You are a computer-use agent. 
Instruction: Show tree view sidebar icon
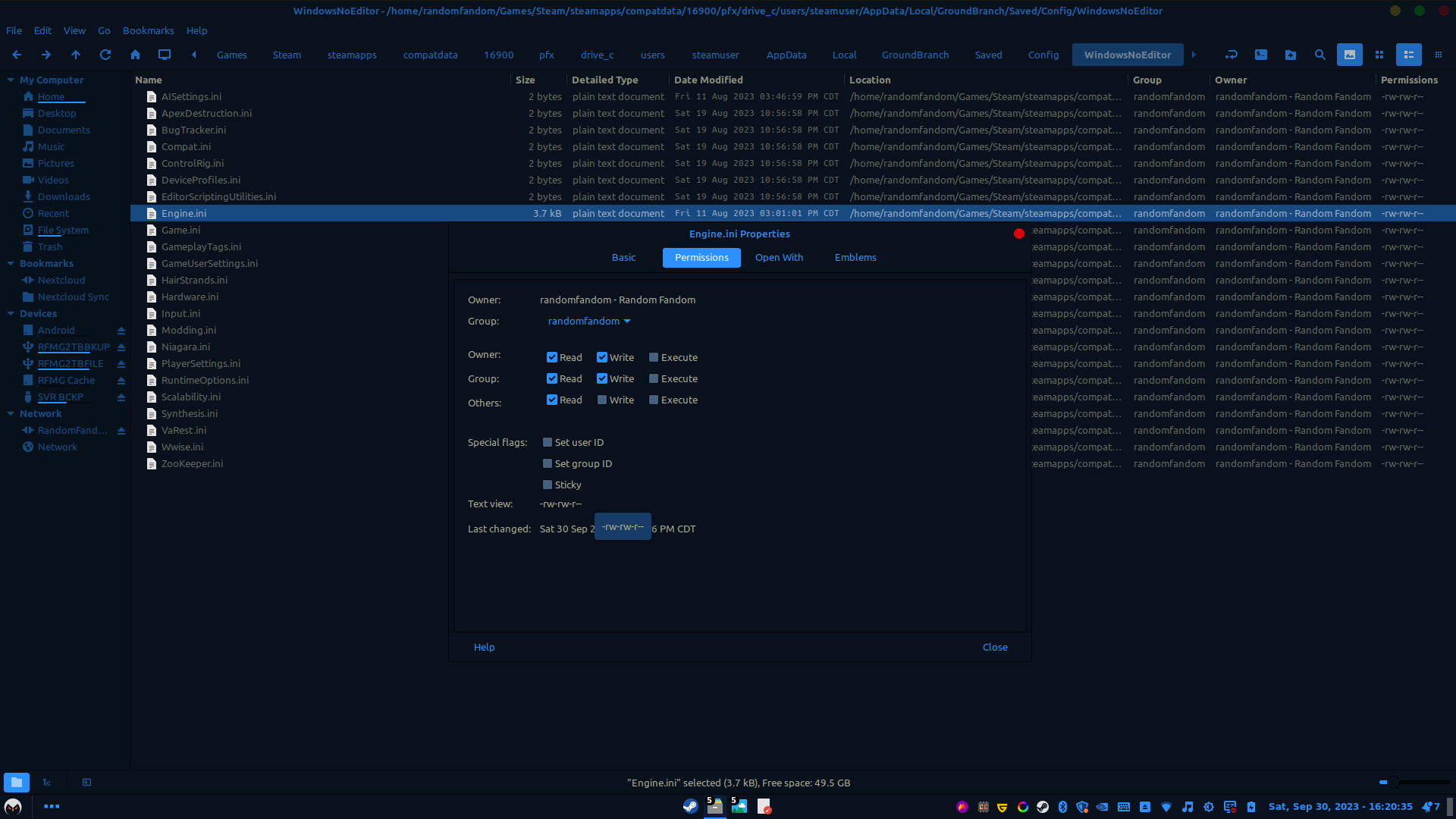click(x=47, y=782)
